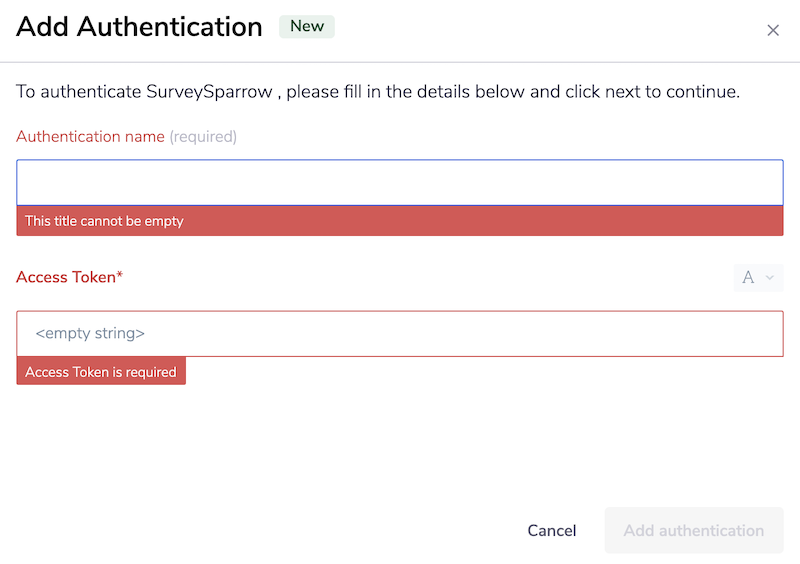Expand the chevron beside the "A" type
800x564 pixels.
tap(769, 278)
